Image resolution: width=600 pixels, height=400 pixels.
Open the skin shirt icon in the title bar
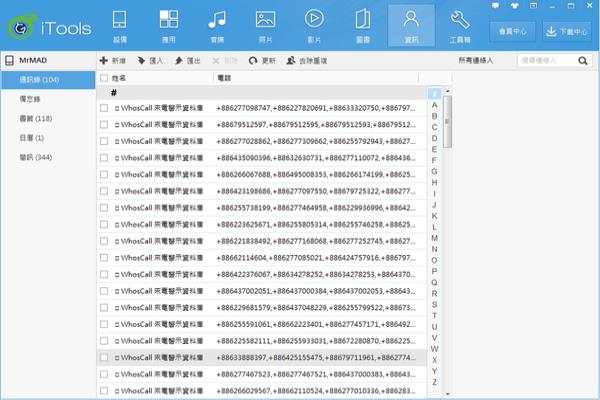click(515, 5)
